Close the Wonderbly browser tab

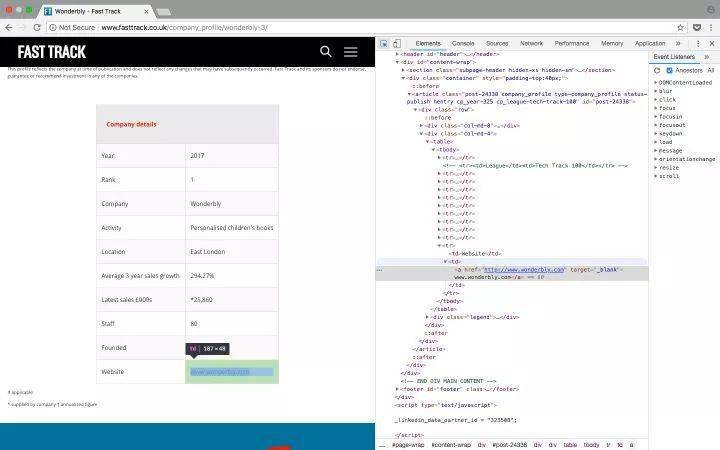point(146,11)
